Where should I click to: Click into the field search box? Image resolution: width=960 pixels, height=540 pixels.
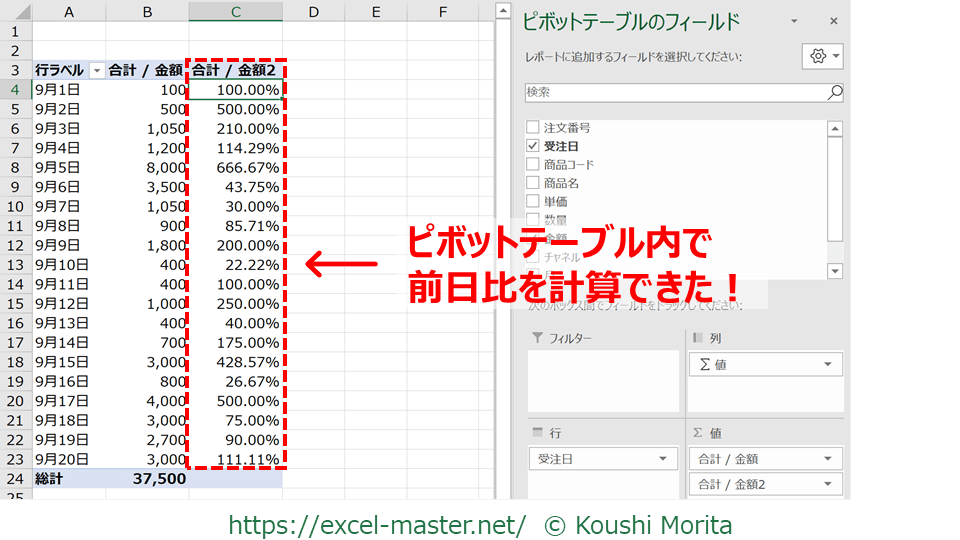[675, 92]
